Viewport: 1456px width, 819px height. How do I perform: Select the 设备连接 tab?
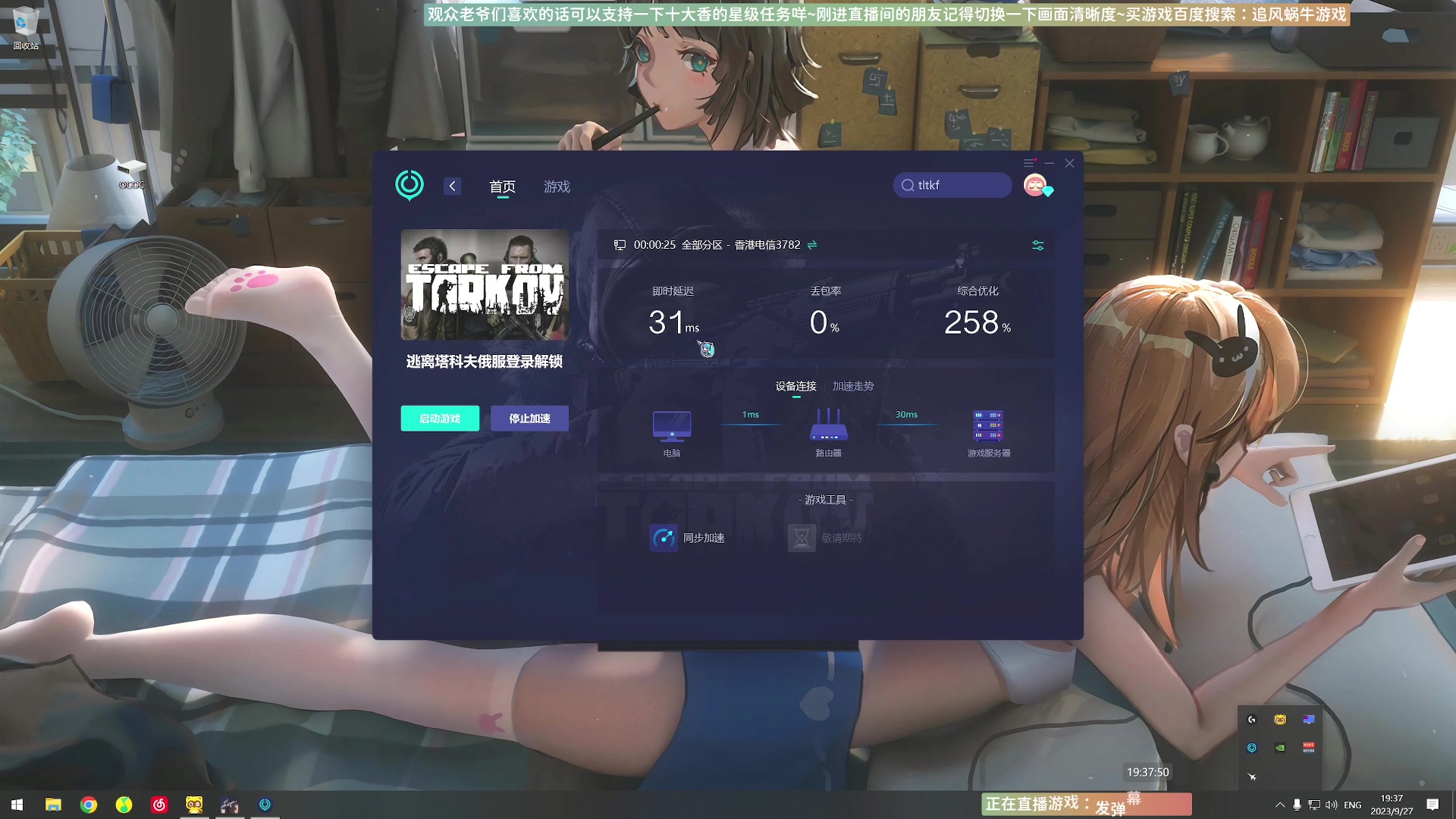pos(795,386)
